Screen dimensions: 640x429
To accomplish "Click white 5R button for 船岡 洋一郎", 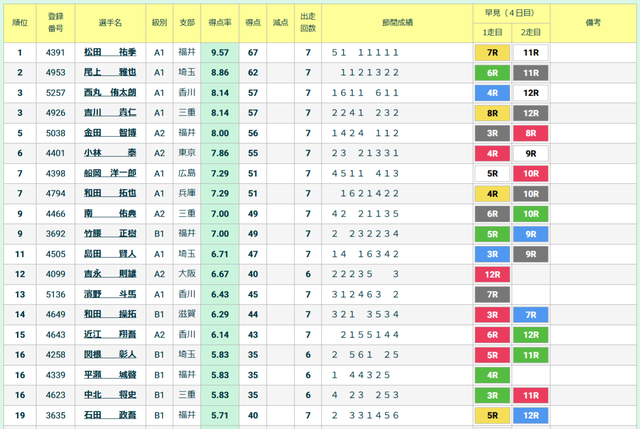I will click(492, 173).
